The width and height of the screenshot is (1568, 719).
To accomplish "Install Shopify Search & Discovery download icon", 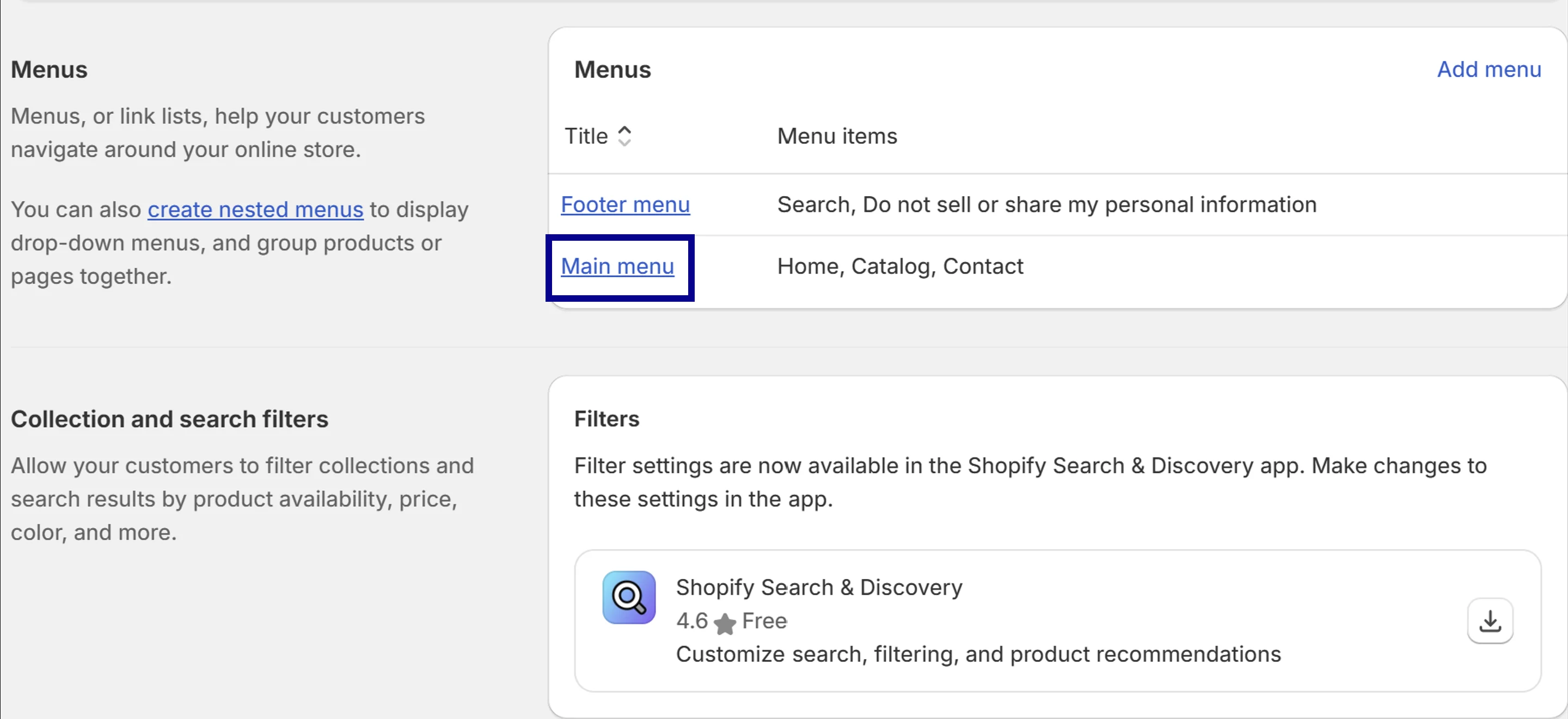I will click(1490, 621).
